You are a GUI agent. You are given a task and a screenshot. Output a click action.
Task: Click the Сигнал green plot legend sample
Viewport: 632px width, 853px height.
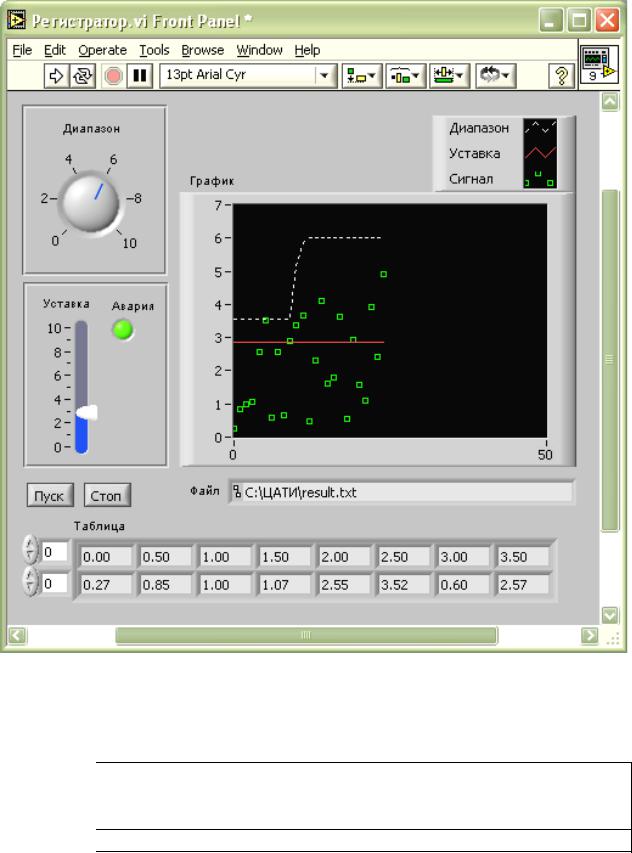pos(540,178)
